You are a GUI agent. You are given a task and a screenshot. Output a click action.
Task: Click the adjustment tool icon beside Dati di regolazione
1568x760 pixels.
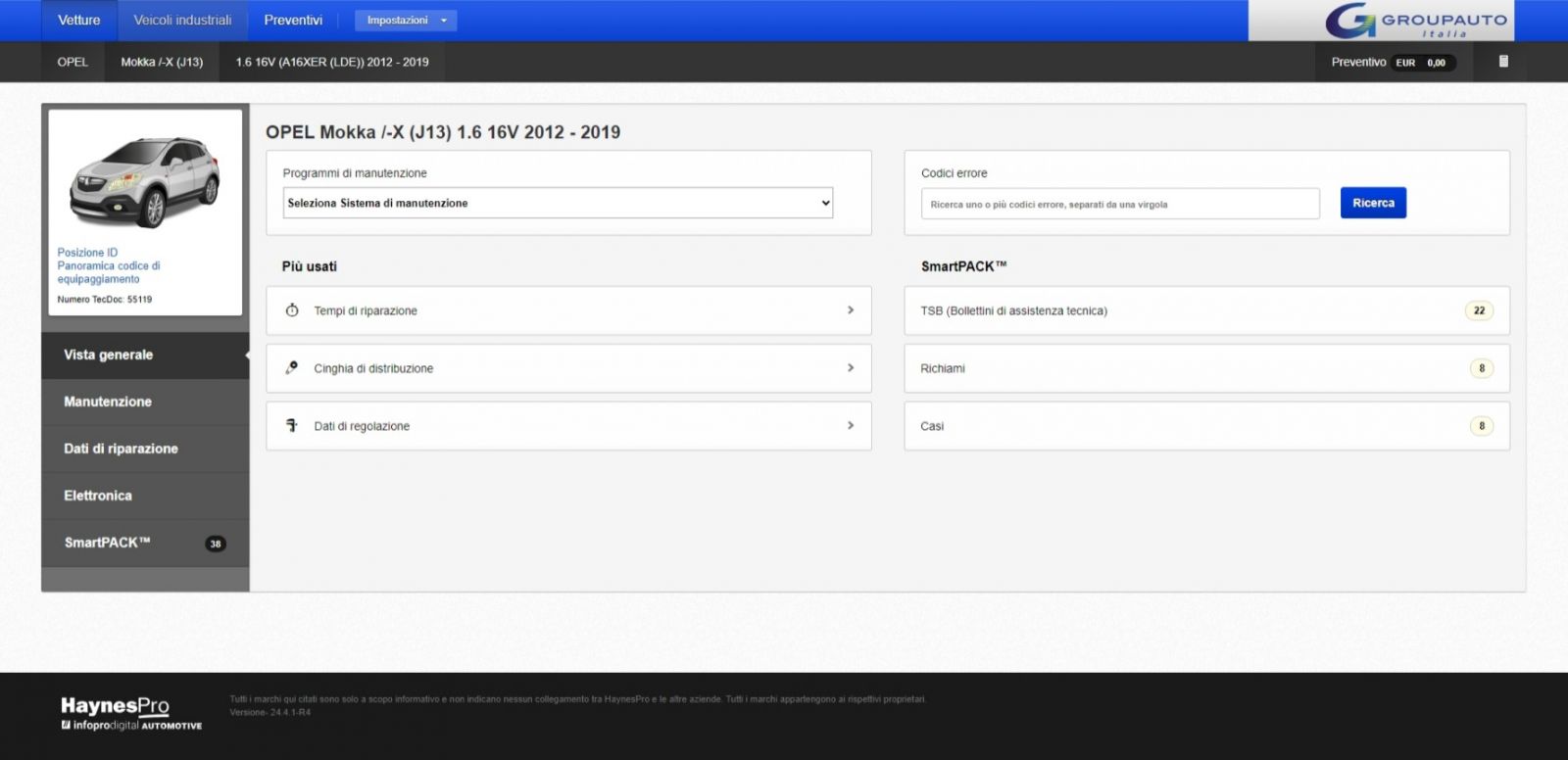click(292, 426)
